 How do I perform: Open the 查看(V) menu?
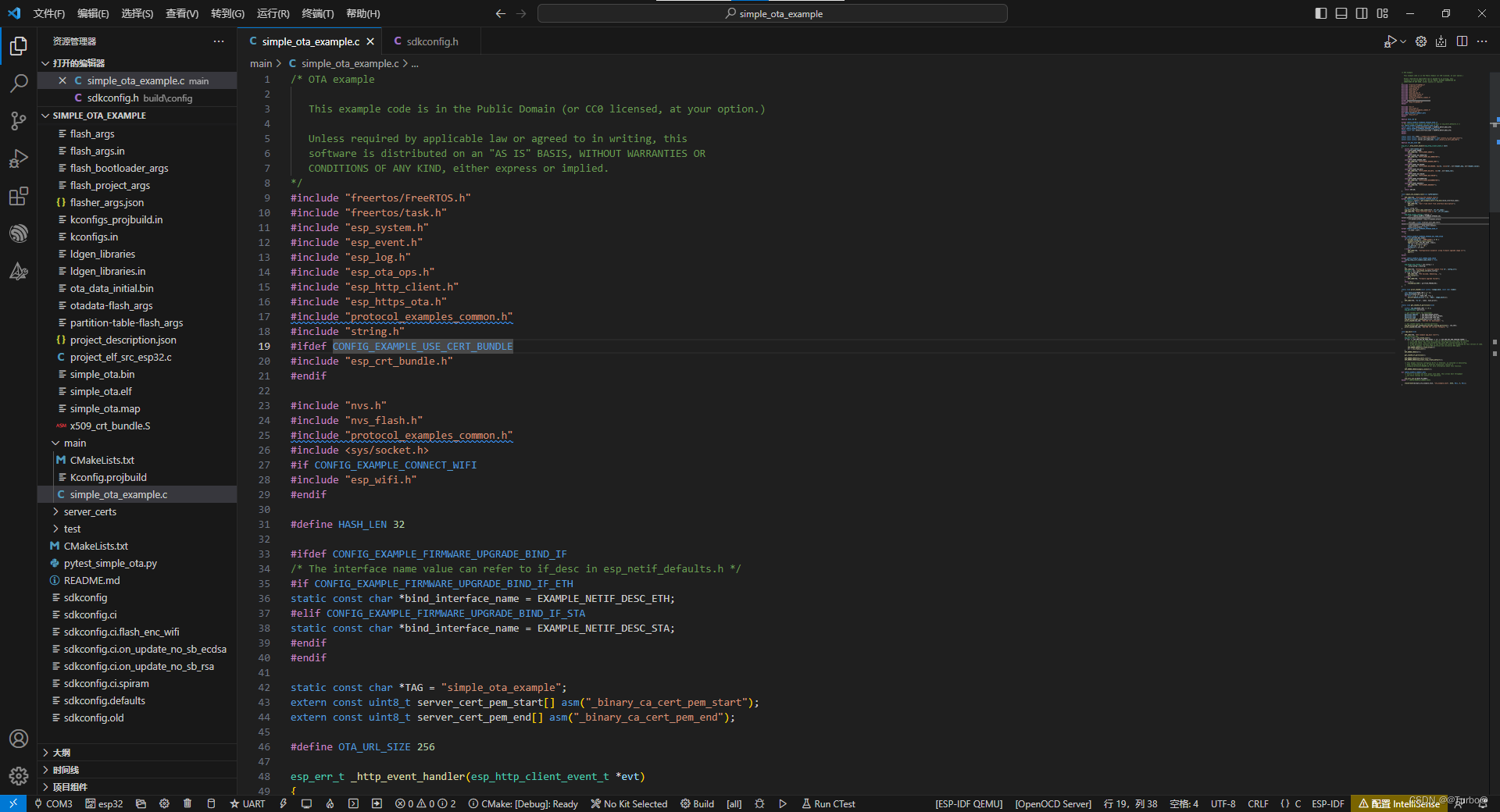pyautogui.click(x=182, y=13)
